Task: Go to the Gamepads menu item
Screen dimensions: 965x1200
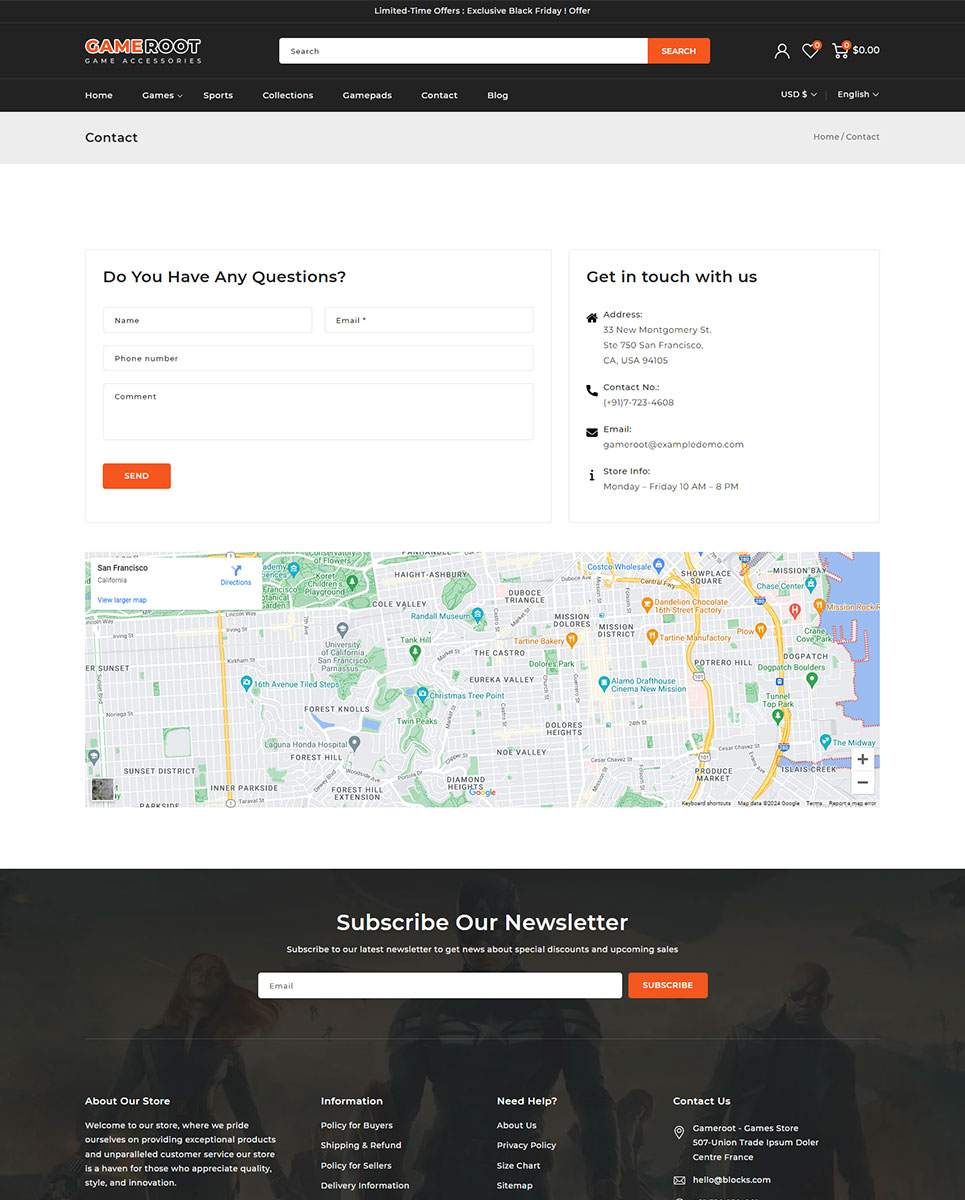Action: [367, 96]
